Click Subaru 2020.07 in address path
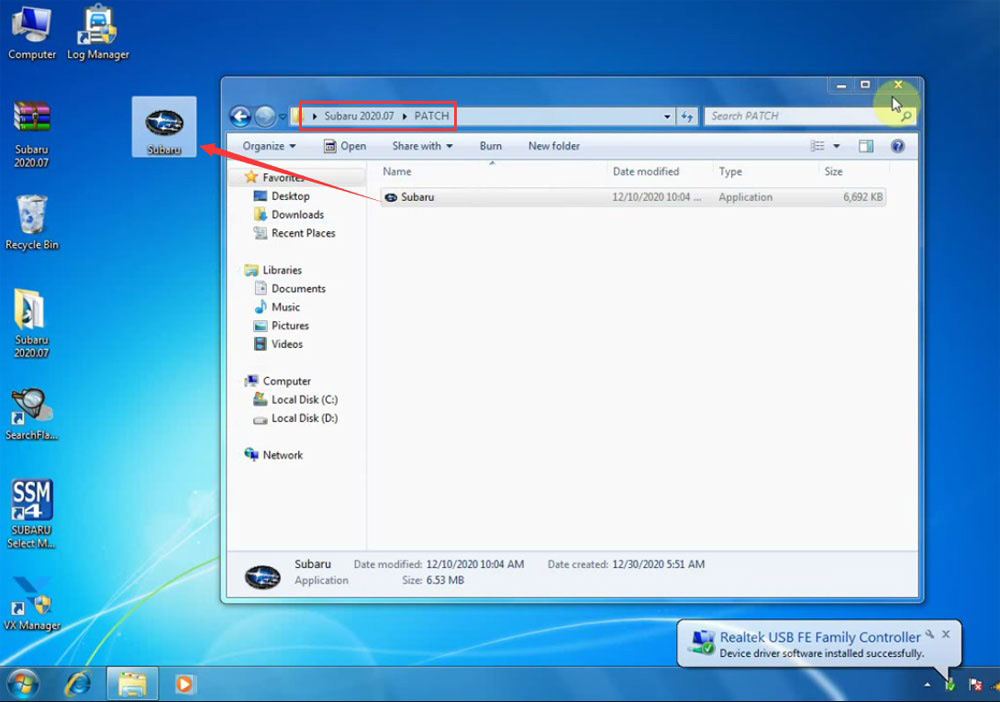Viewport: 1000px width, 702px height. (359, 116)
